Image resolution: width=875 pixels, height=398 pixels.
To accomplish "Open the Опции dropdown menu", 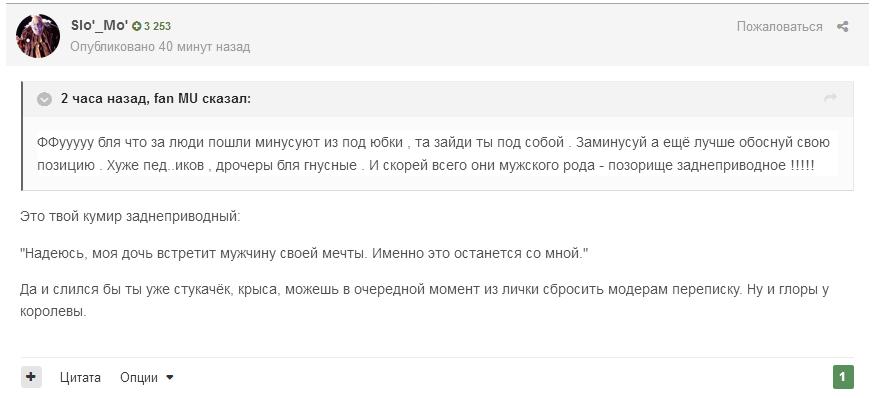I will coord(147,378).
